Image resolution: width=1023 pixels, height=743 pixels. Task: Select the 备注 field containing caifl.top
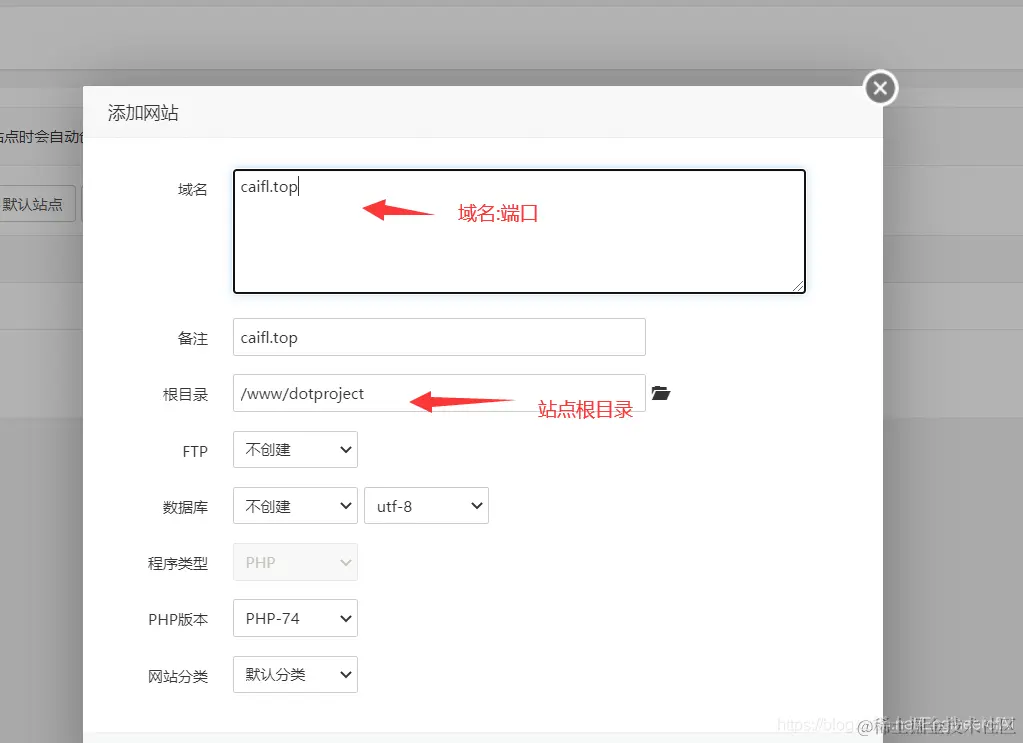(438, 337)
